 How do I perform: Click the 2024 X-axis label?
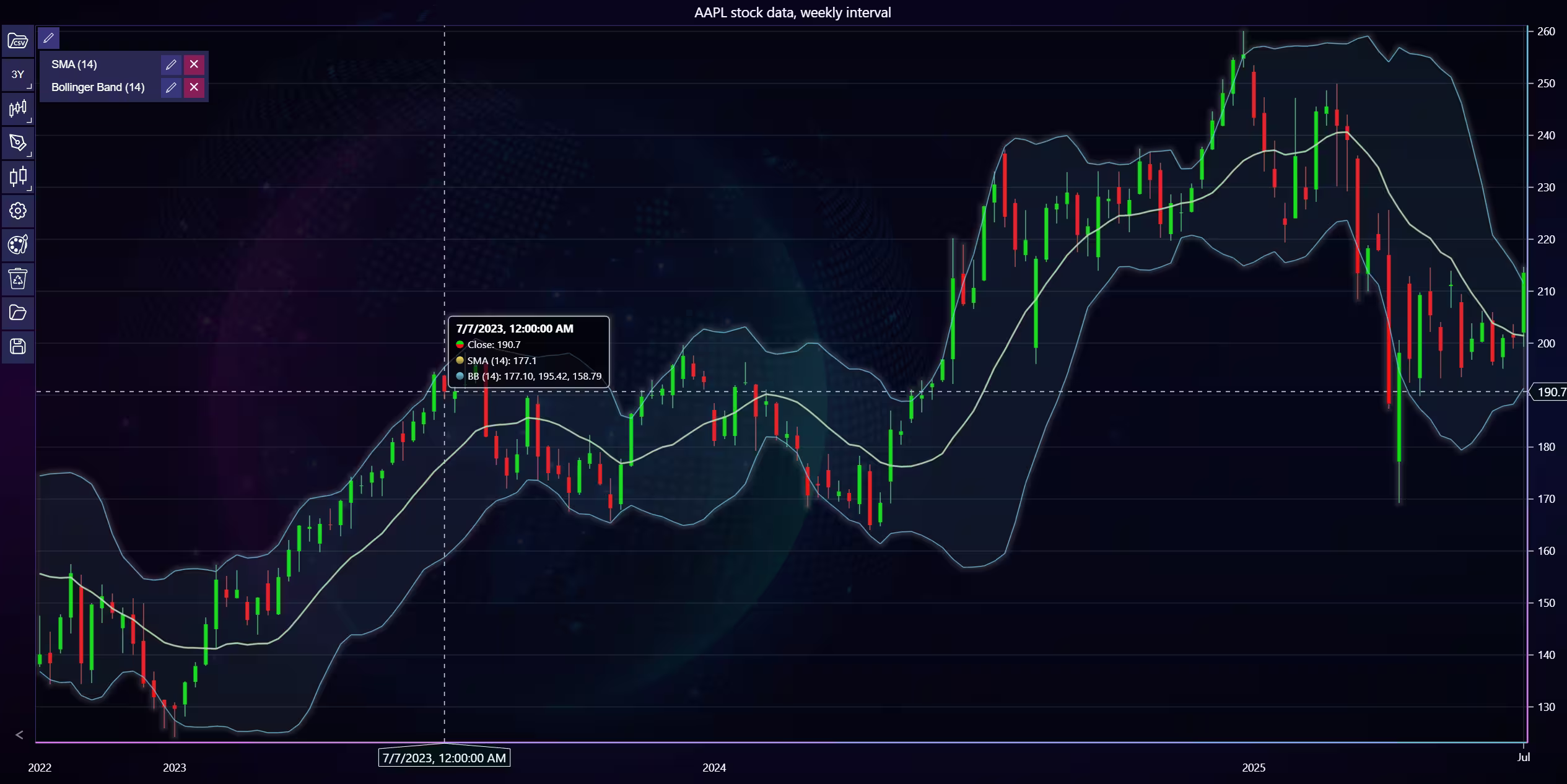pos(714,768)
